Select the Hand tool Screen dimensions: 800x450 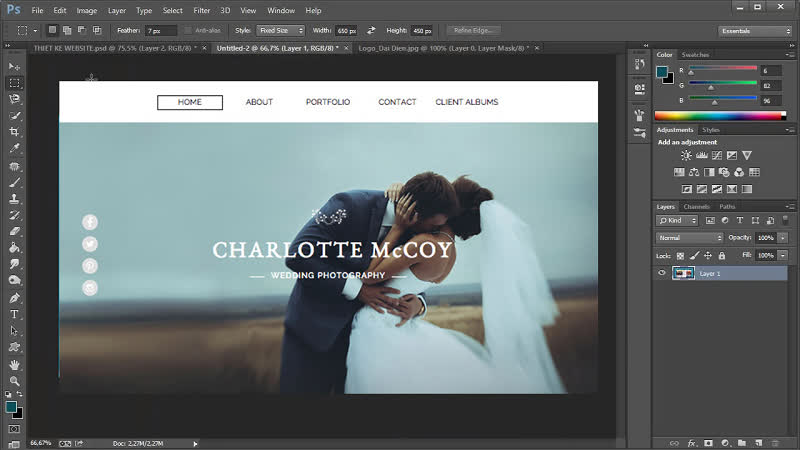[x=14, y=364]
